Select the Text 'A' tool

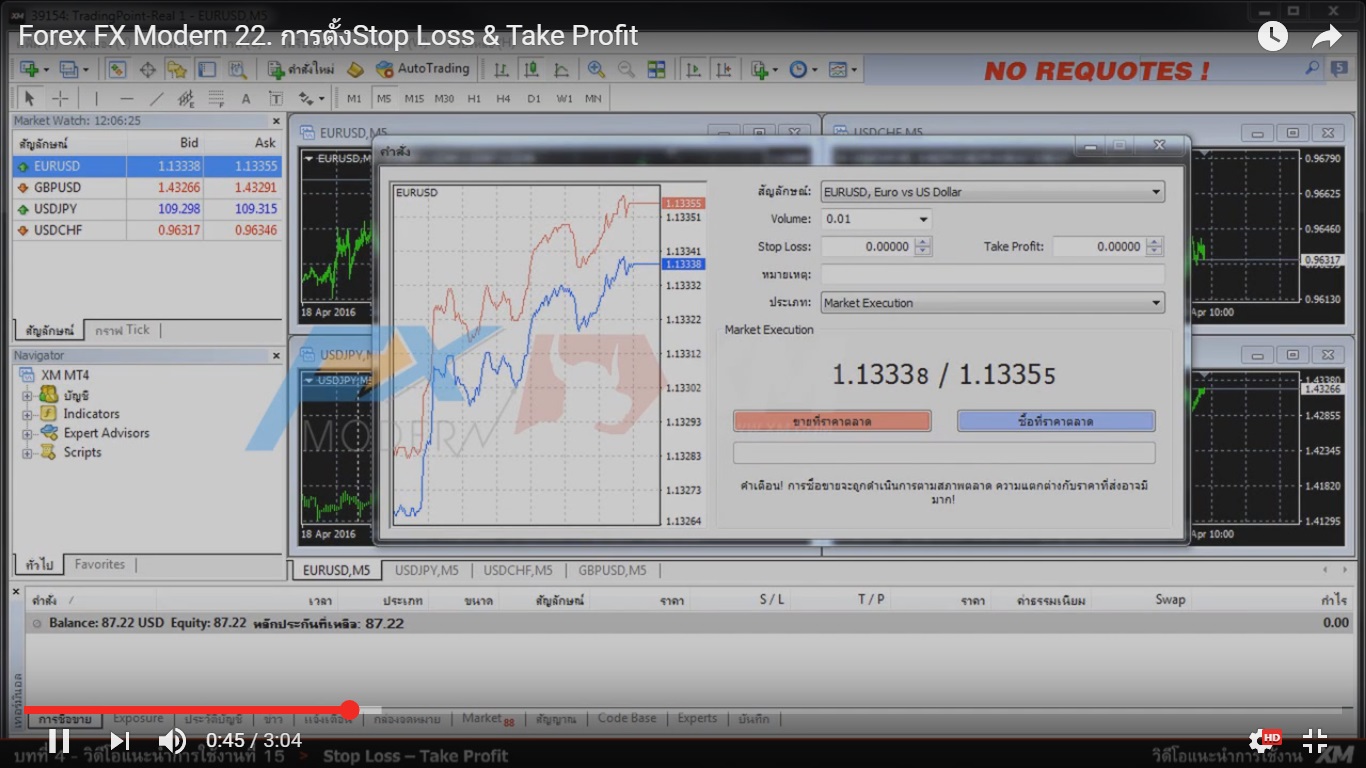(x=246, y=98)
